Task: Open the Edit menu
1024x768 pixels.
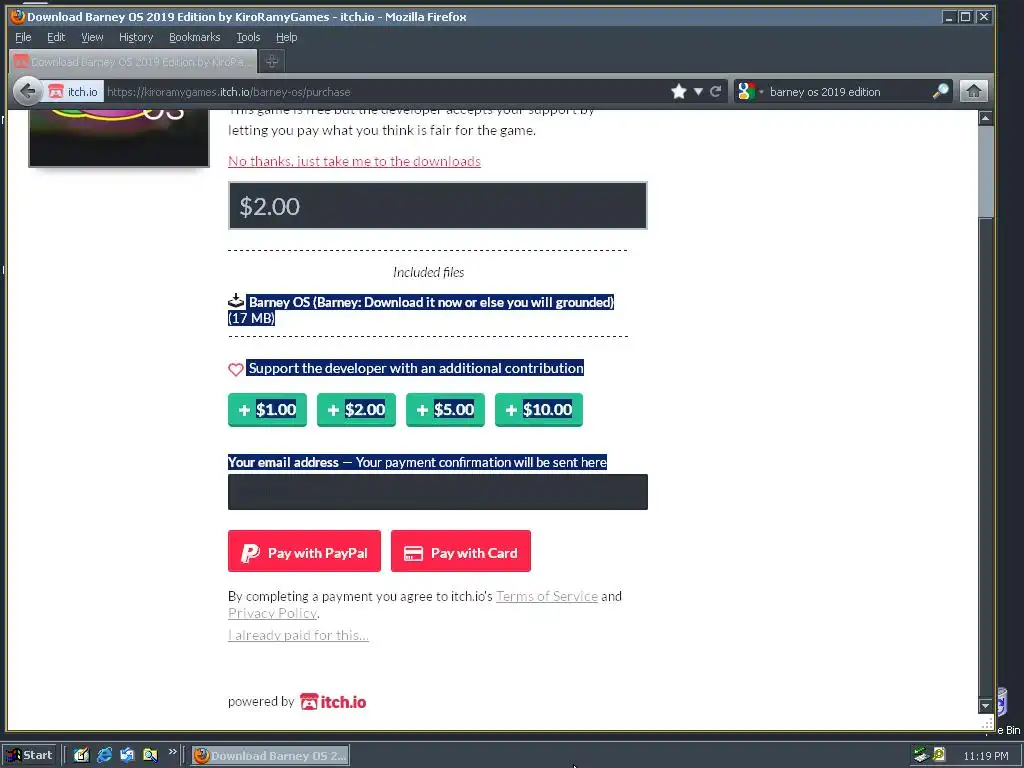Action: click(56, 37)
